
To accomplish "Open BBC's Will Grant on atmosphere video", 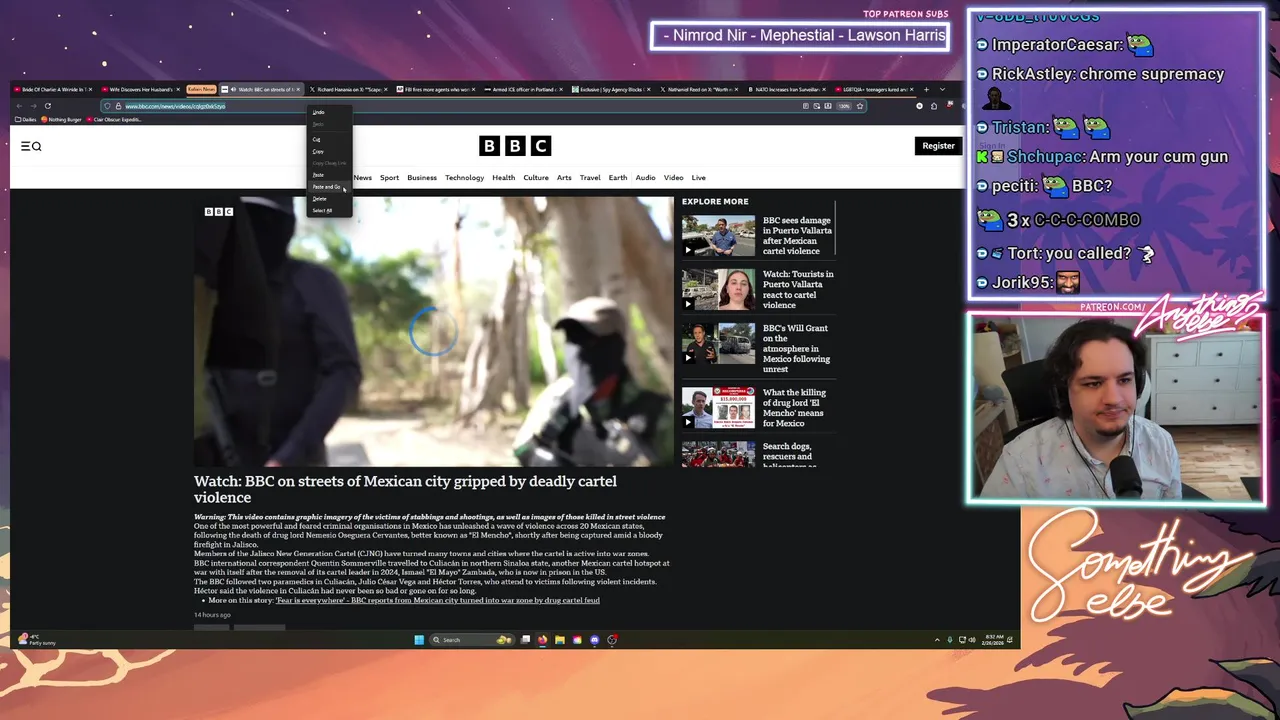I will pos(718,344).
